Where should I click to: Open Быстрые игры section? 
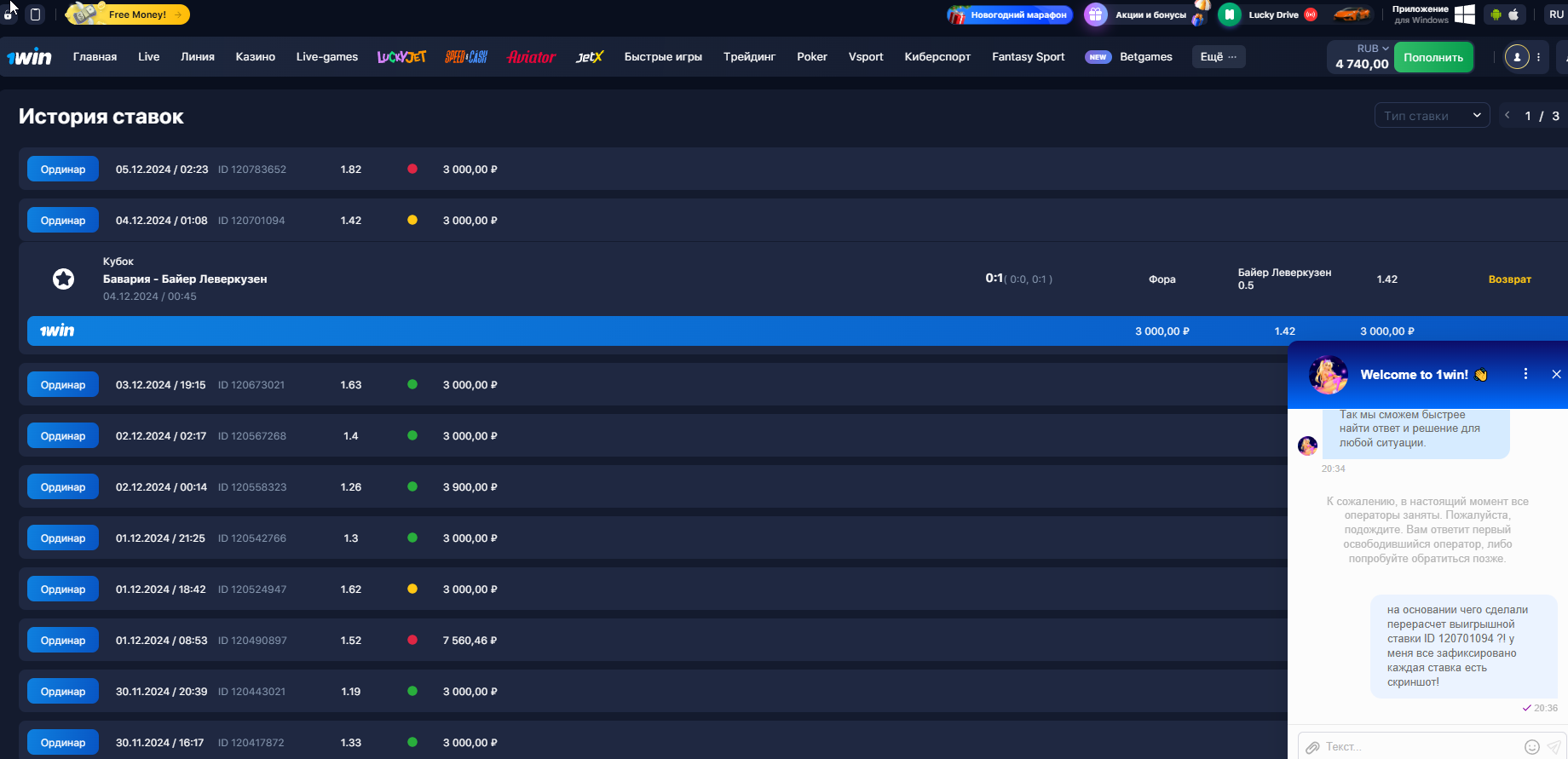663,57
